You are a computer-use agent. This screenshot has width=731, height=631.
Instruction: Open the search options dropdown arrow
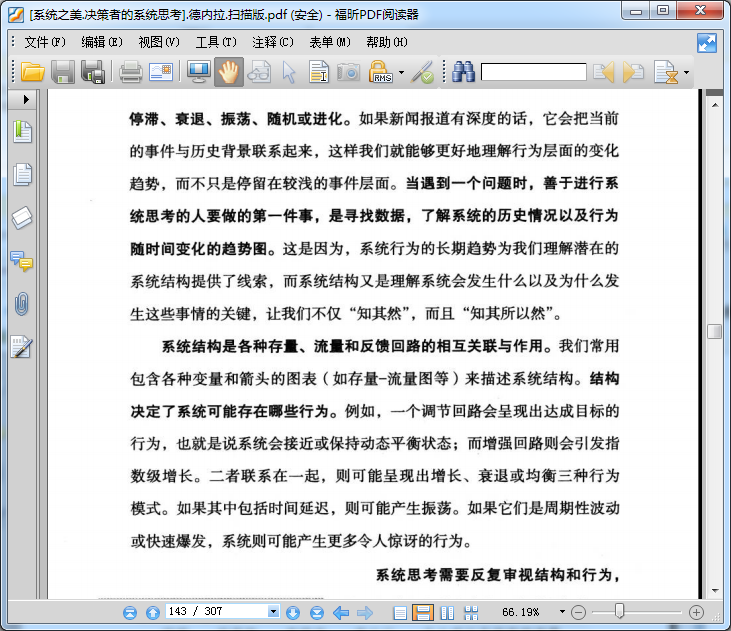pyautogui.click(x=686, y=73)
